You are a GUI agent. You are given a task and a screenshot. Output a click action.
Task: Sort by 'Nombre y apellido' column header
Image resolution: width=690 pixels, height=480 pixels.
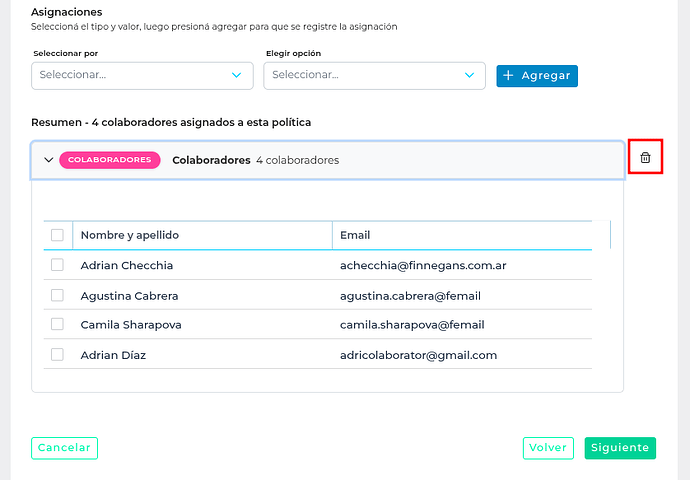click(x=130, y=235)
